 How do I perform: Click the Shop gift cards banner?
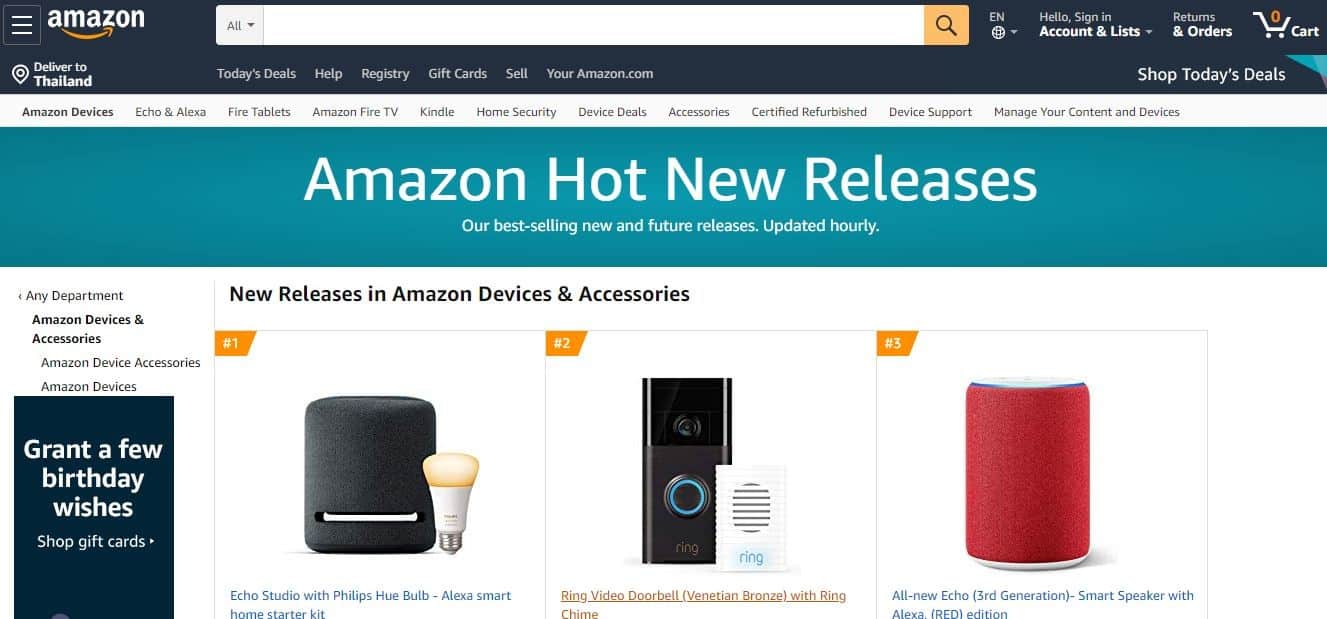[94, 507]
